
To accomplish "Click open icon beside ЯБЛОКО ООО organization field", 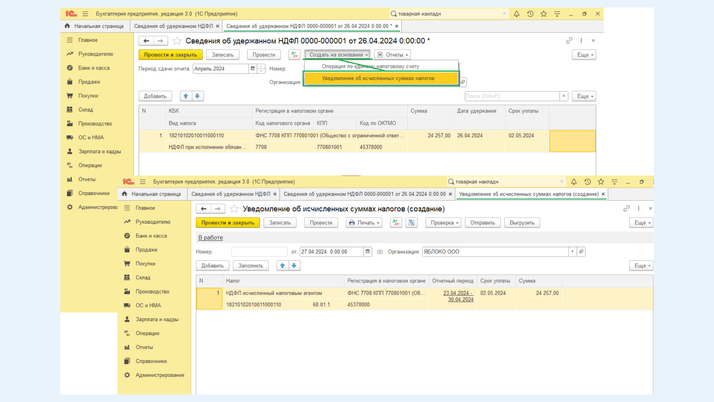I will (581, 252).
